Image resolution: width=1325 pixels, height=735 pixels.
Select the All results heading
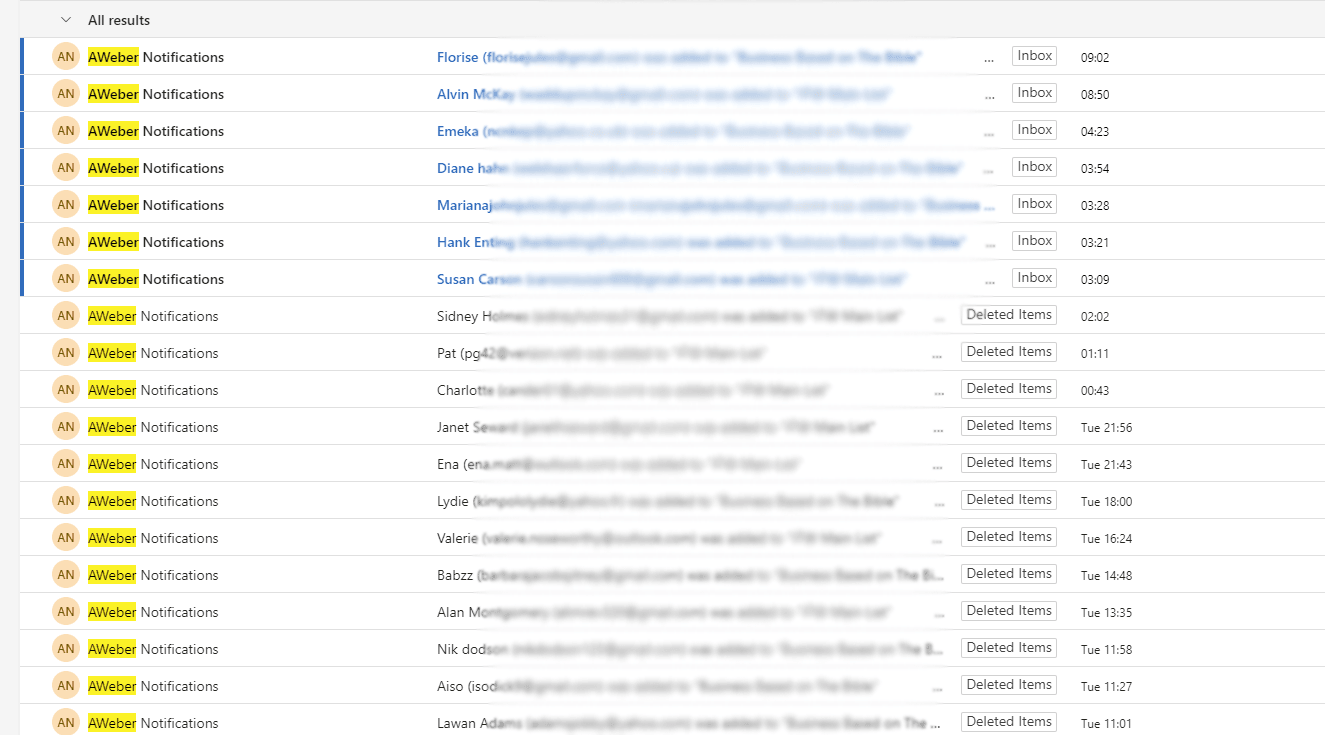pos(119,20)
